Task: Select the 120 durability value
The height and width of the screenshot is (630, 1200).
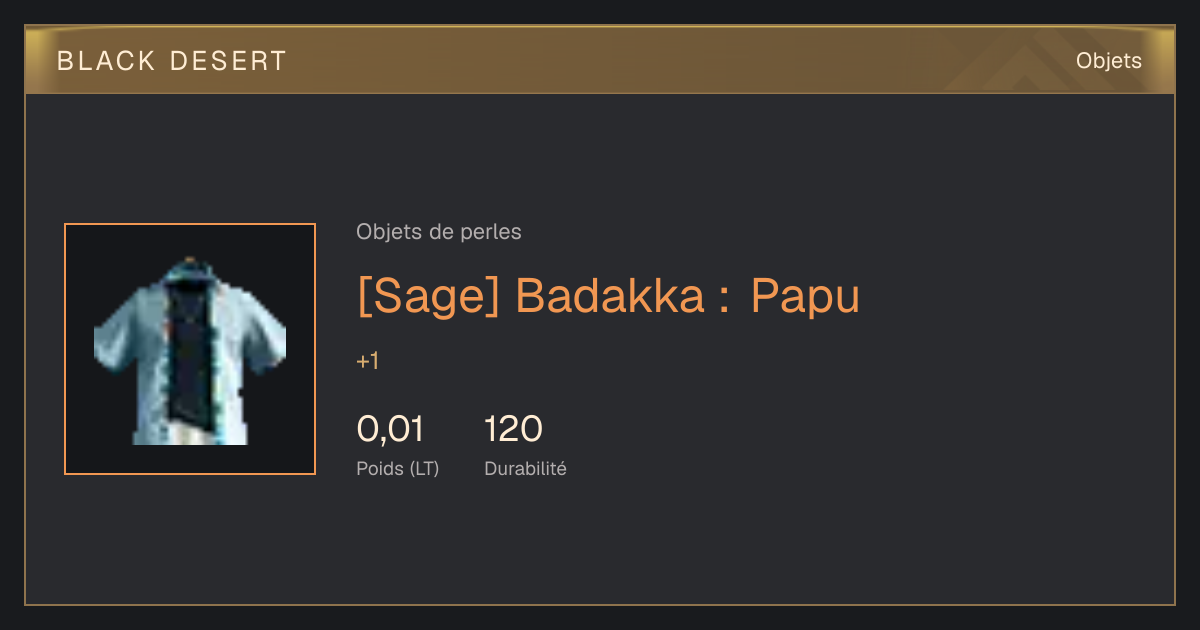Action: tap(513, 429)
